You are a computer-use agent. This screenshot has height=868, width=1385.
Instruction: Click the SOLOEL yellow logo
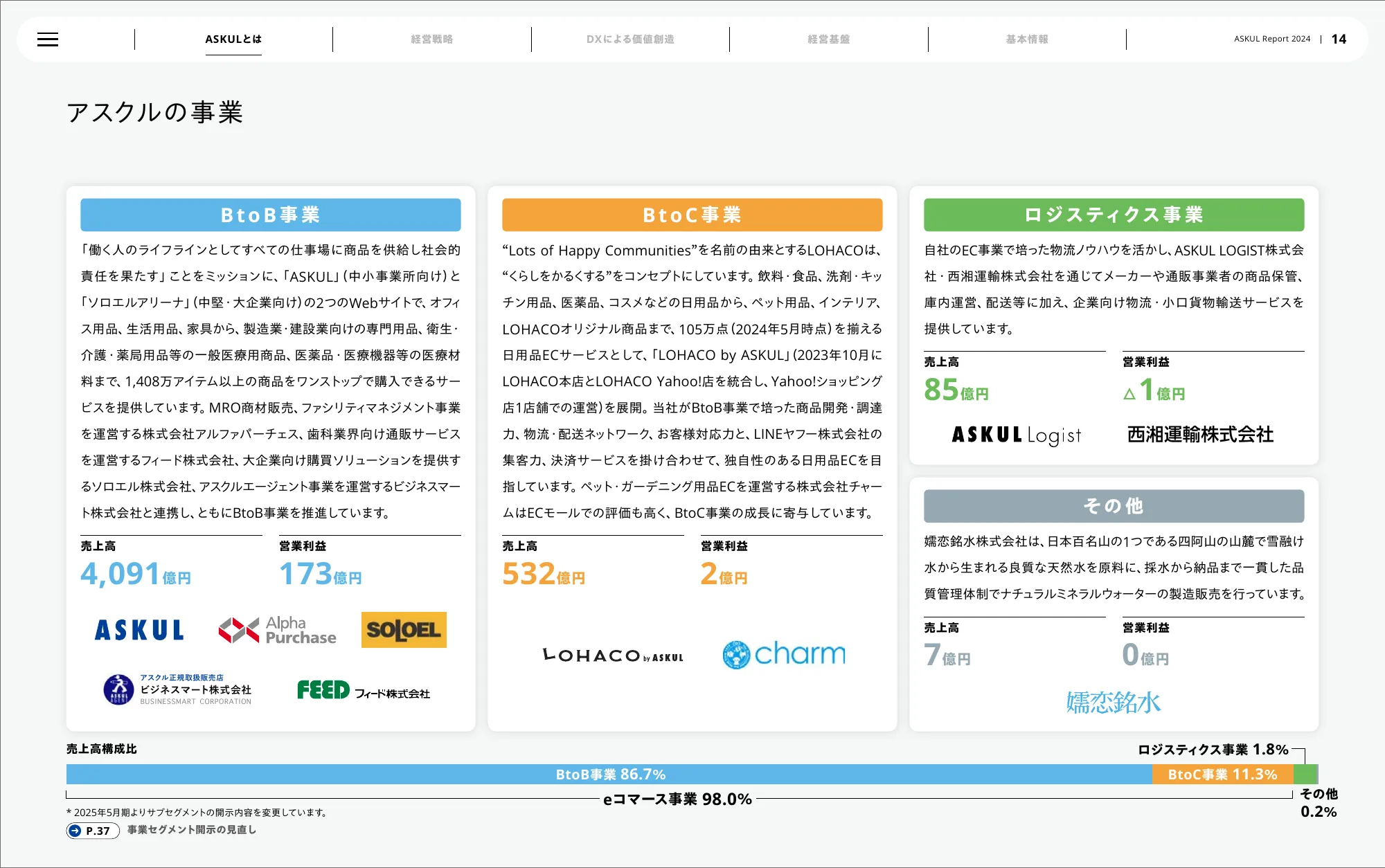pos(404,630)
